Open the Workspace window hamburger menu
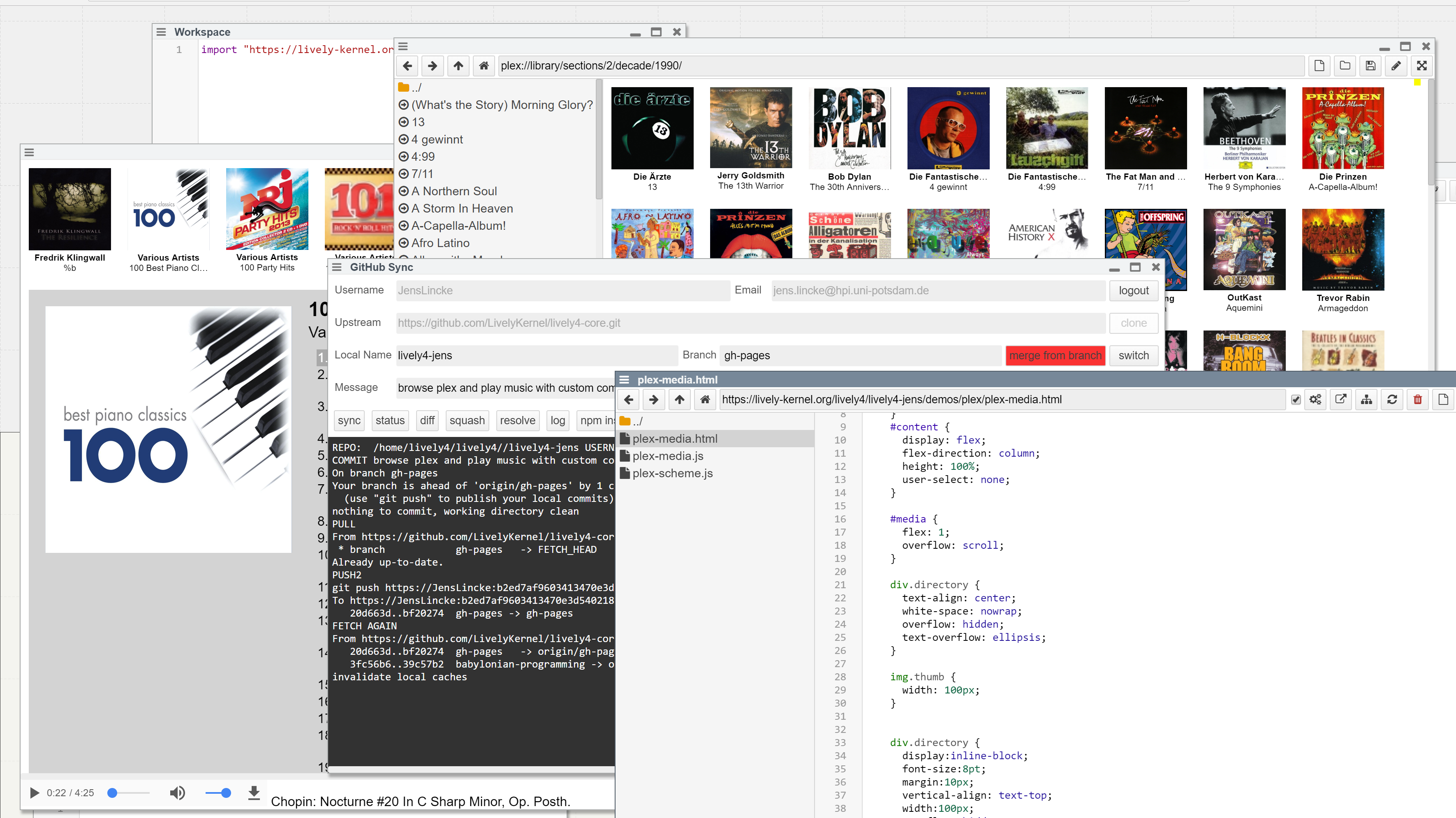This screenshot has height=818, width=1456. coord(161,32)
